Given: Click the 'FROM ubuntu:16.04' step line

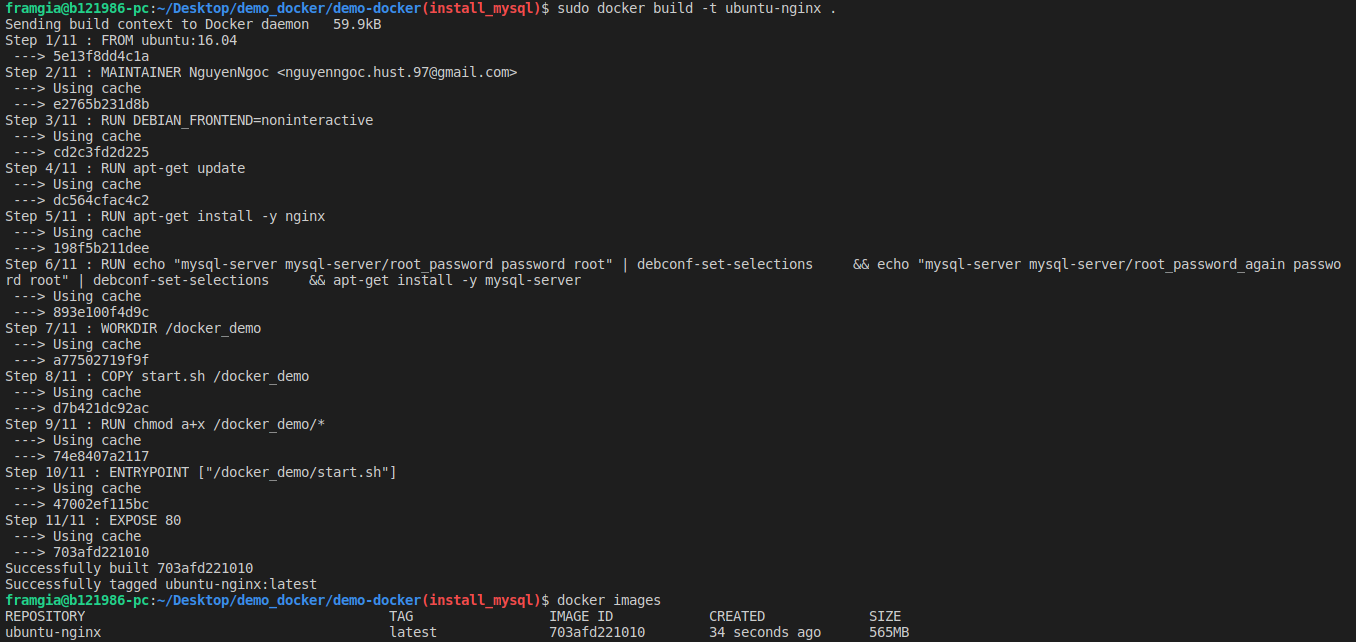Looking at the screenshot, I should [121, 40].
